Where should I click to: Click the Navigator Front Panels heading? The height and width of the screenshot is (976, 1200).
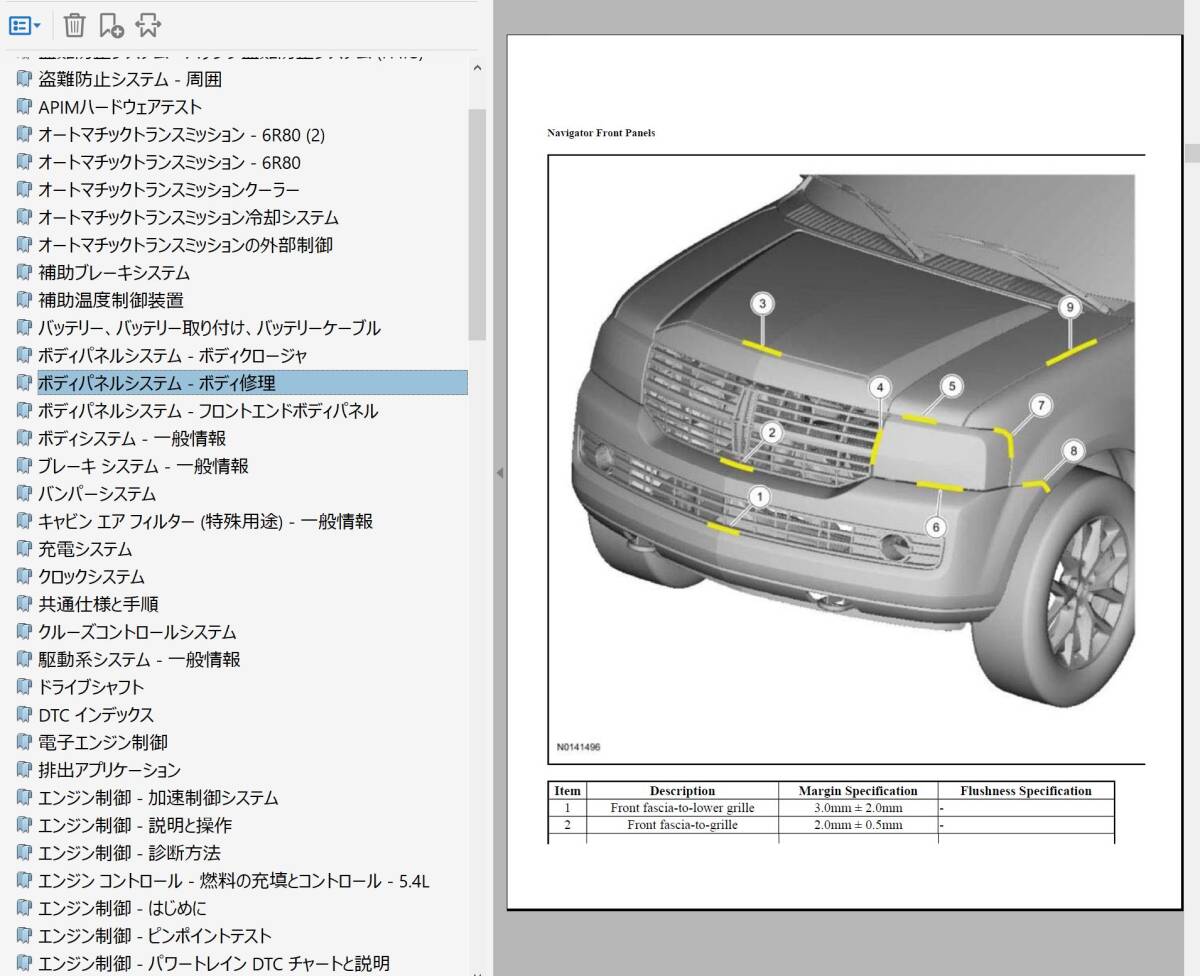601,133
